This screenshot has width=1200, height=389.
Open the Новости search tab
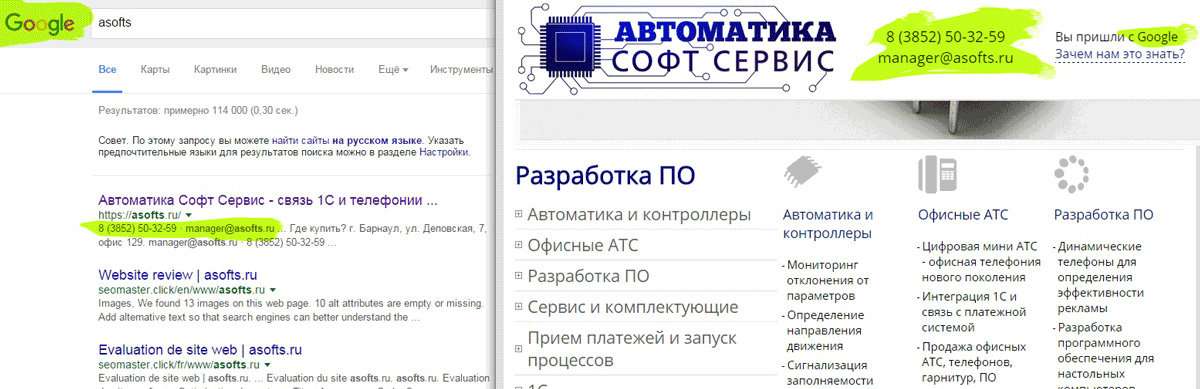tap(334, 69)
